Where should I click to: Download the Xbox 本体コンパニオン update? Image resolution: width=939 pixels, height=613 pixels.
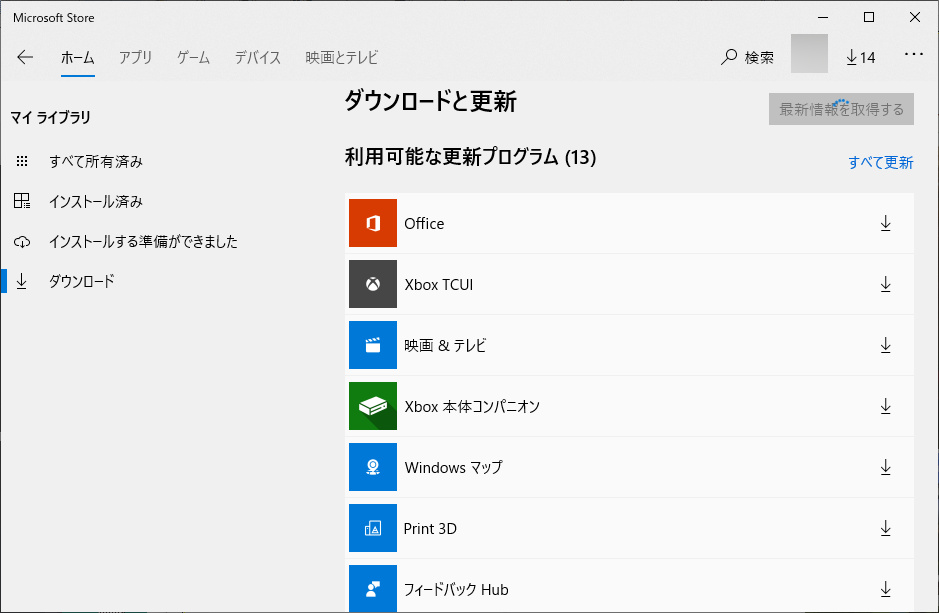[886, 406]
